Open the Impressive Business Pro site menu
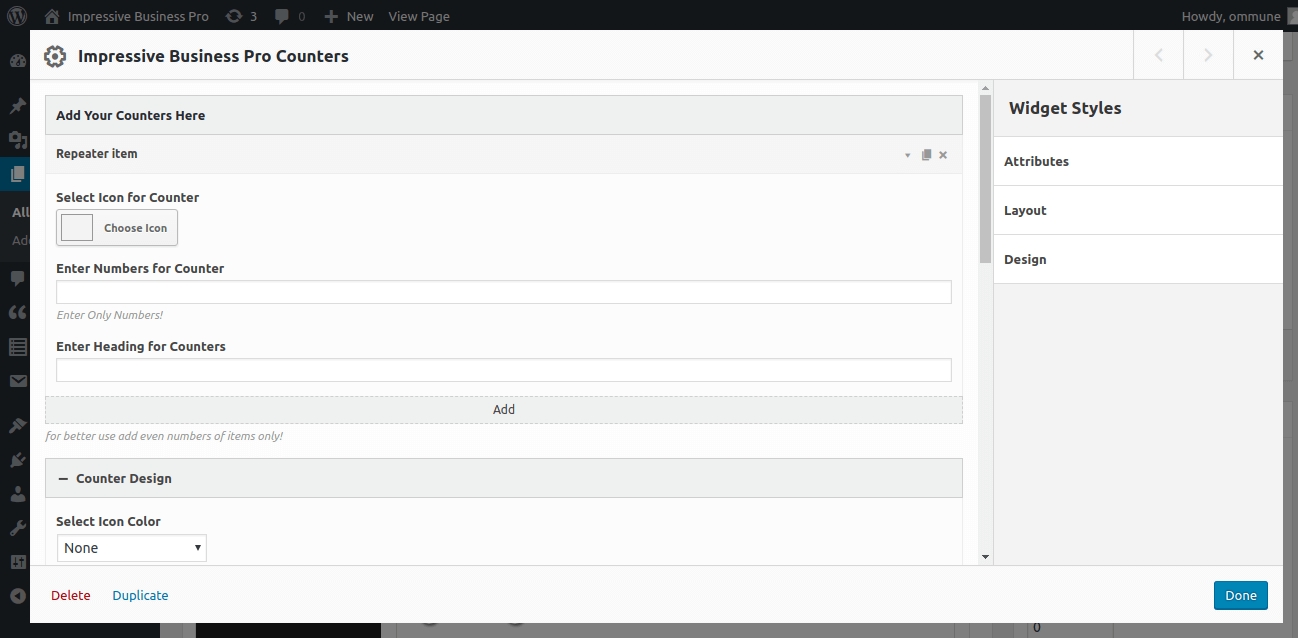Viewport: 1298px width, 638px height. [x=138, y=16]
